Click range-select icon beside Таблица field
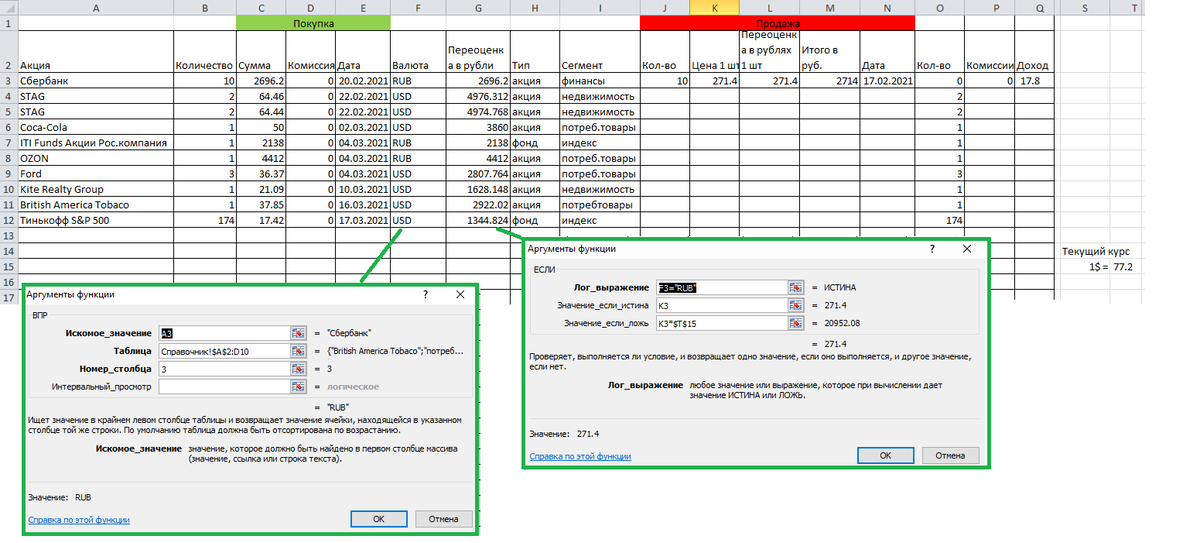 tap(298, 351)
